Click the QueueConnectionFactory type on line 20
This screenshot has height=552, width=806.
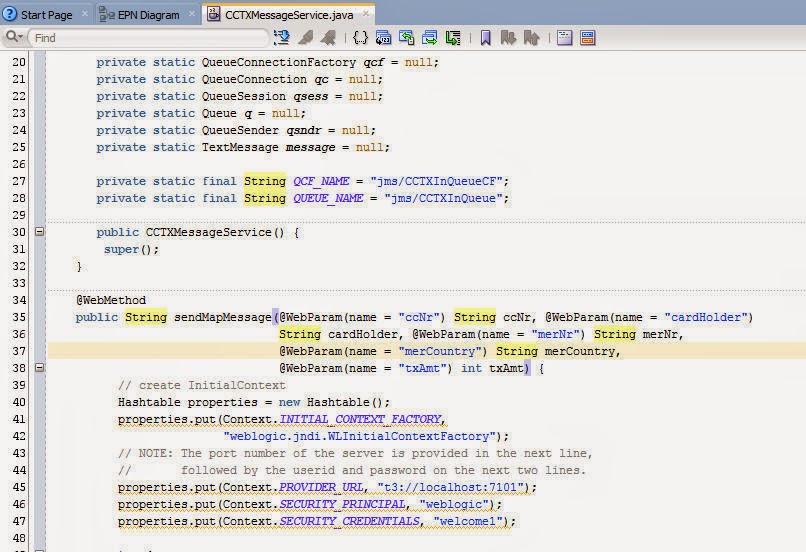point(279,62)
